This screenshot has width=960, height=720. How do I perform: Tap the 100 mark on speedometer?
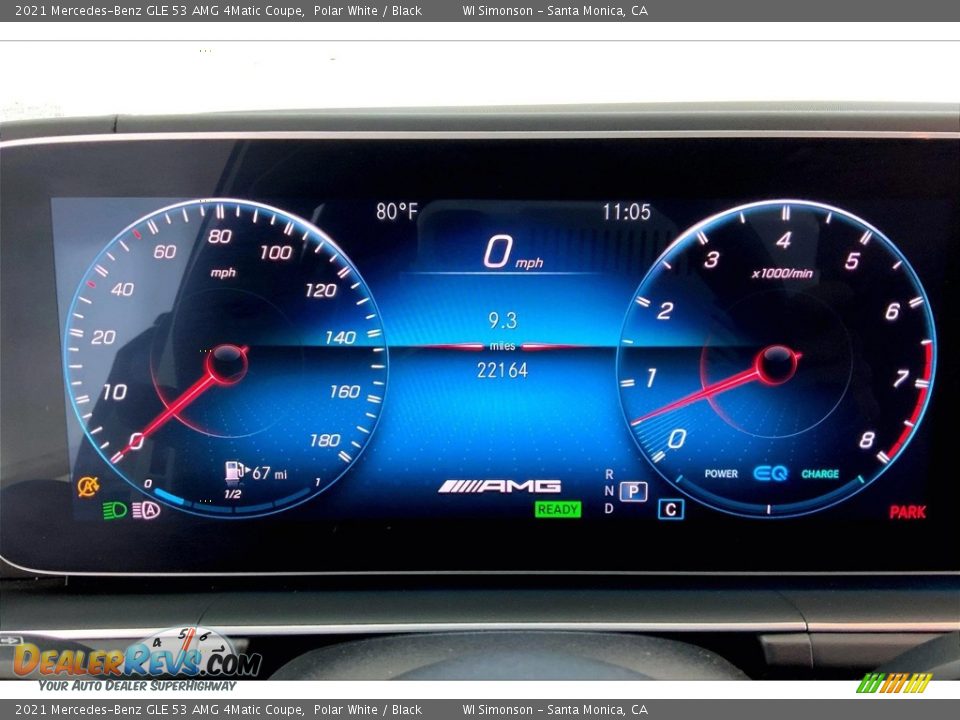coord(276,252)
